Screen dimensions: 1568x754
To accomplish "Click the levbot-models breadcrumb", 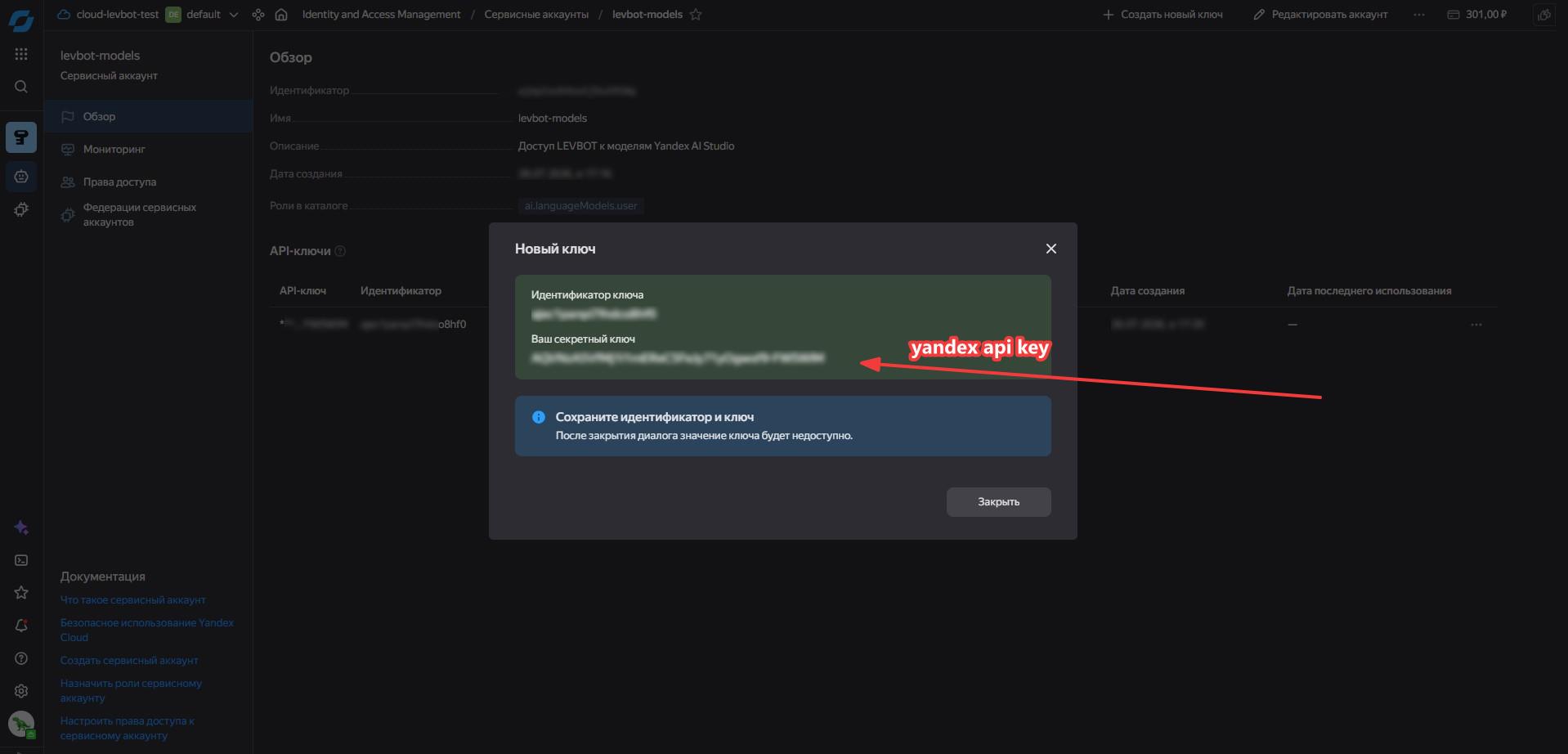I will tap(647, 15).
